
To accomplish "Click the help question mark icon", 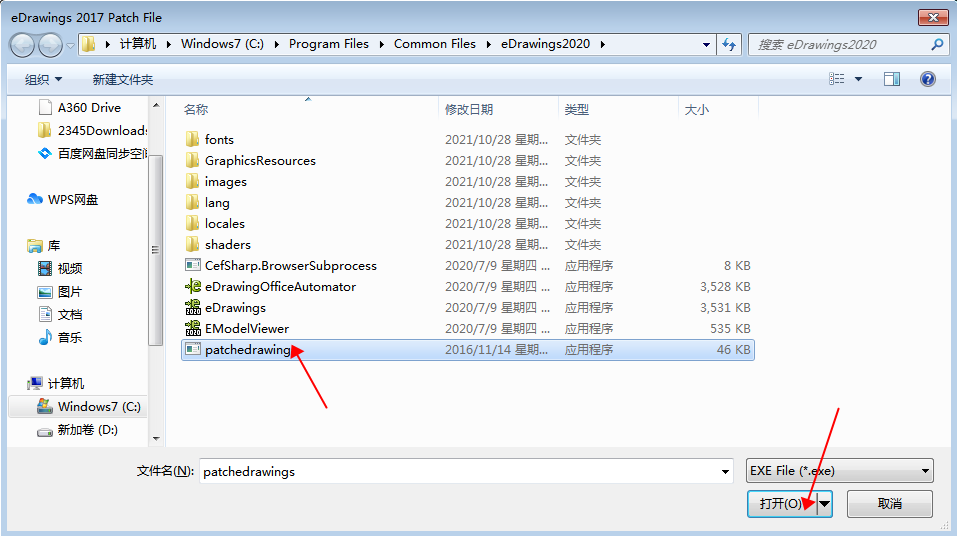I will click(928, 79).
